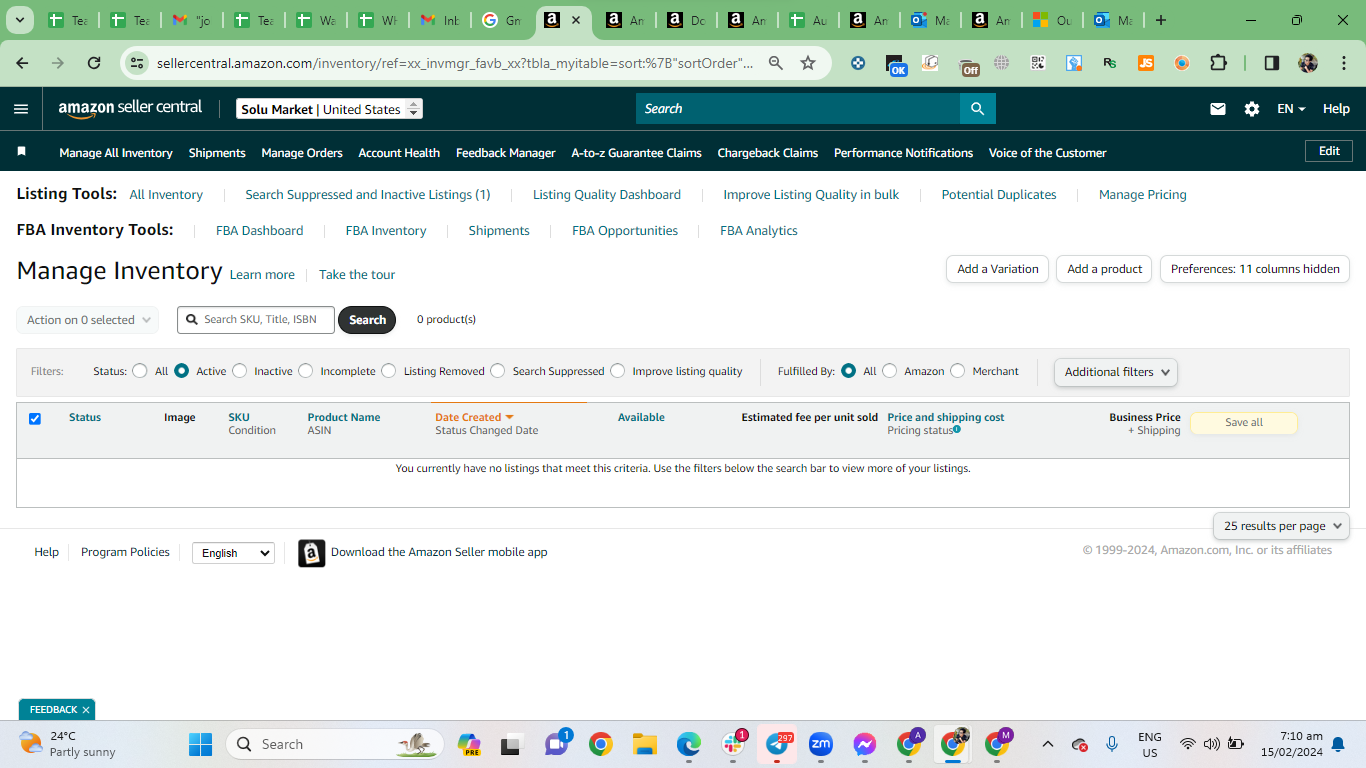Open the FBA Dashboard link
1366x768 pixels.
(260, 231)
